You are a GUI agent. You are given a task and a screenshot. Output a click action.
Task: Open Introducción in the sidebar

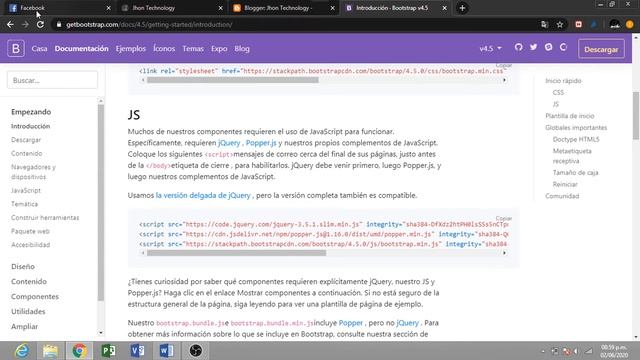coord(31,126)
